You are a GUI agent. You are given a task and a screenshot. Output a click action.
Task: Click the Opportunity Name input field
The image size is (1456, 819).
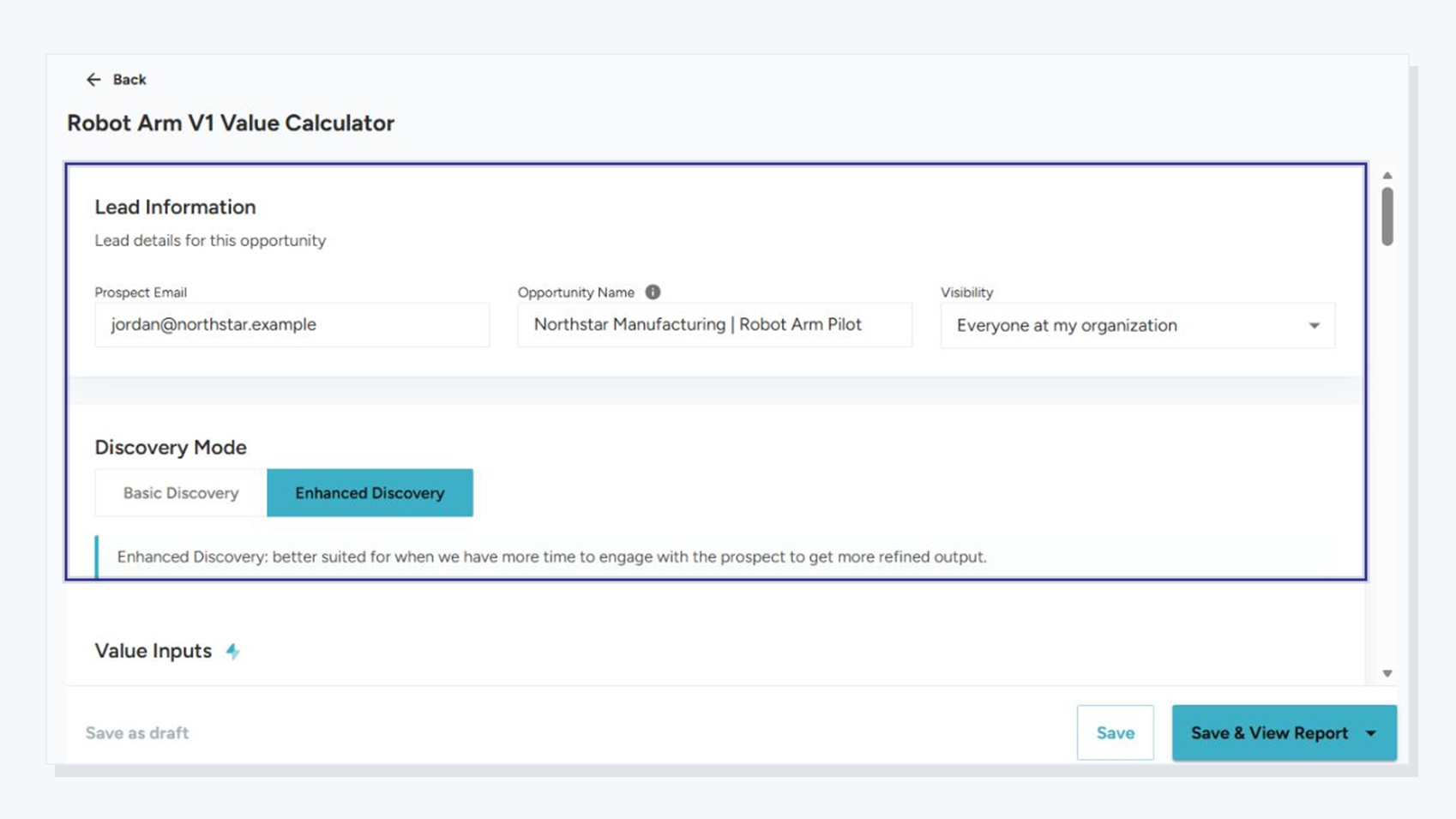coord(714,324)
